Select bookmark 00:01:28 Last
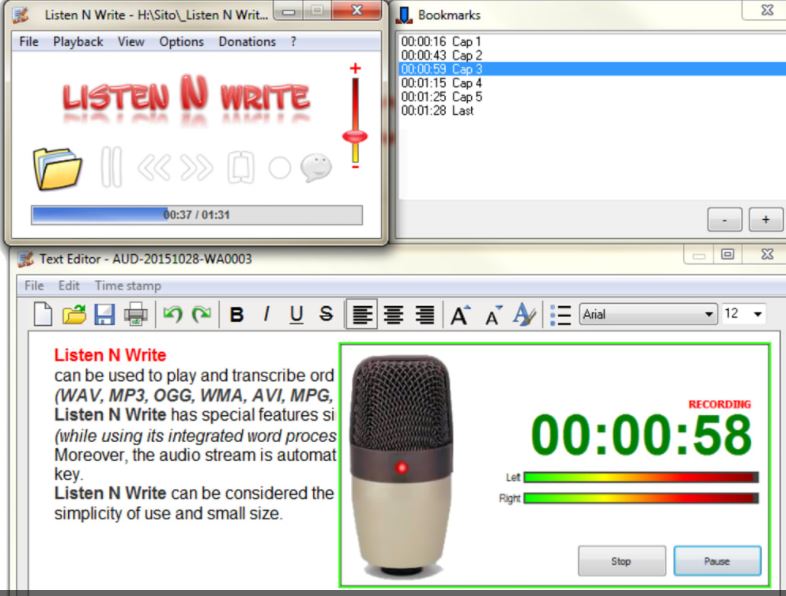Viewport: 786px width, 596px height. point(592,111)
